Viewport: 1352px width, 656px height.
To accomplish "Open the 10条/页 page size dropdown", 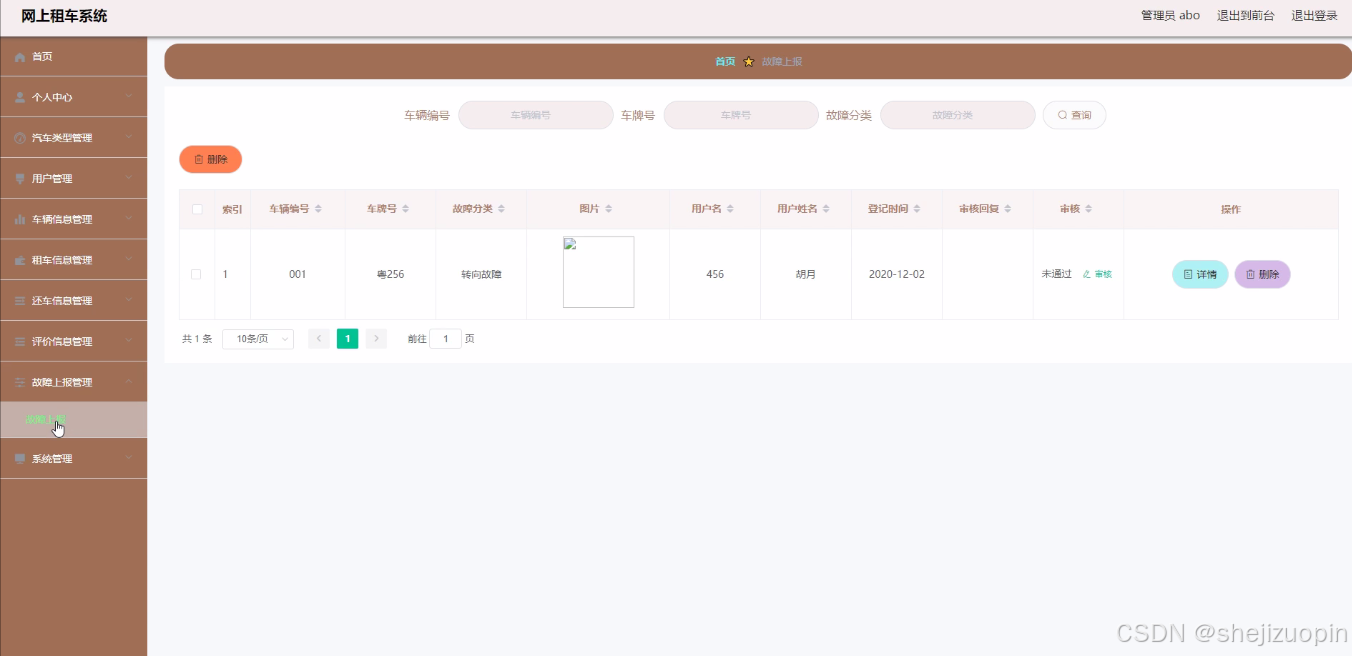I will [x=258, y=339].
